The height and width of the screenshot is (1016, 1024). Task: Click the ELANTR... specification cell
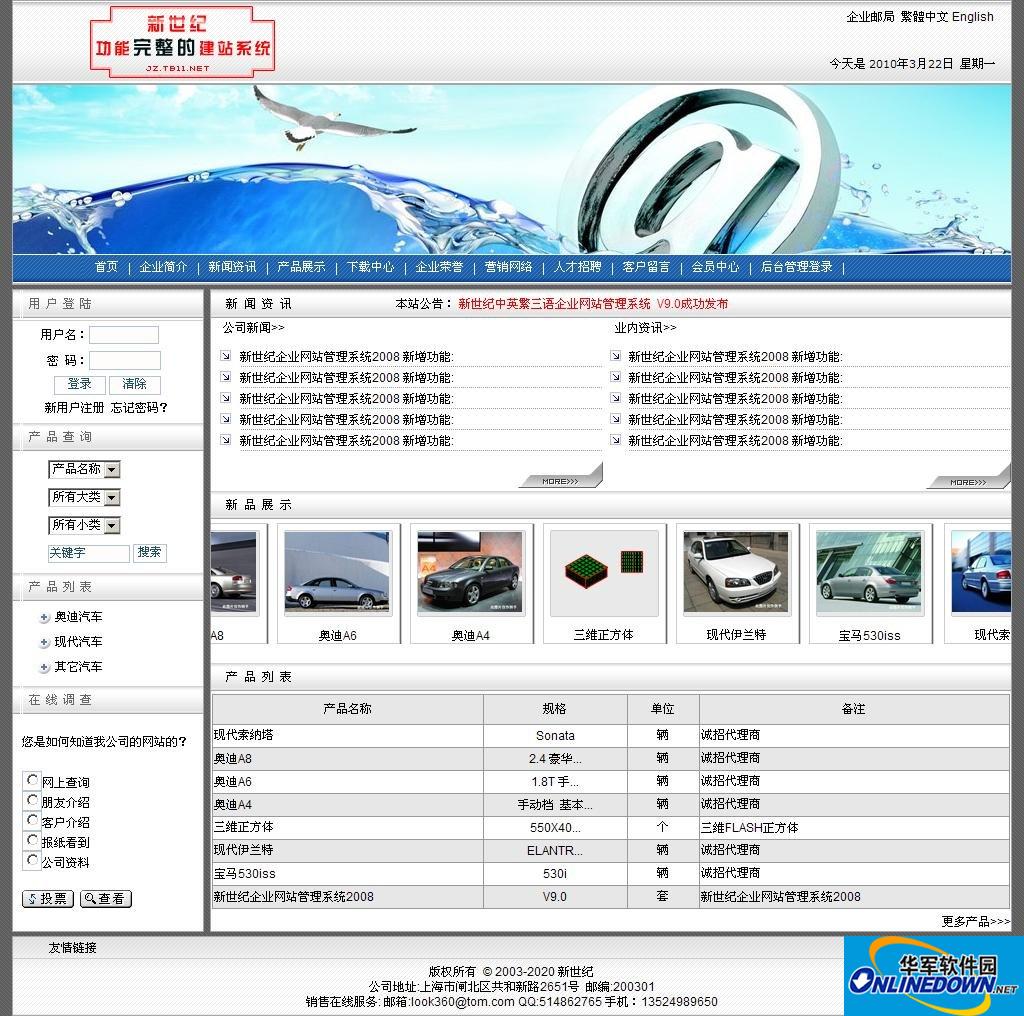554,851
